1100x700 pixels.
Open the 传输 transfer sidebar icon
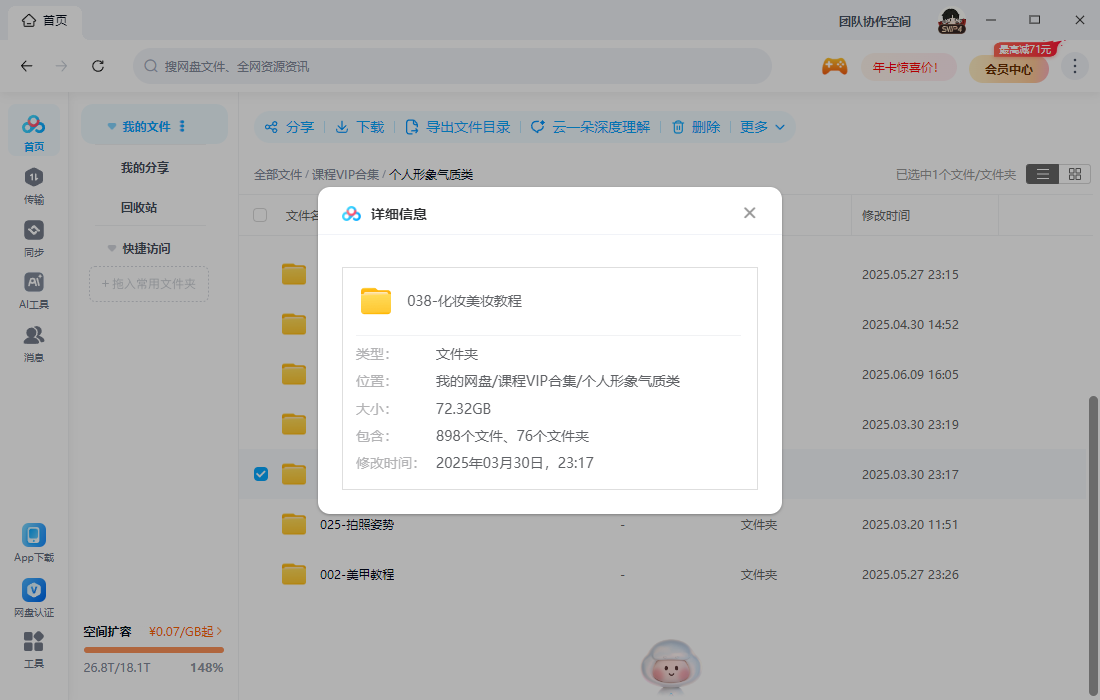[34, 184]
